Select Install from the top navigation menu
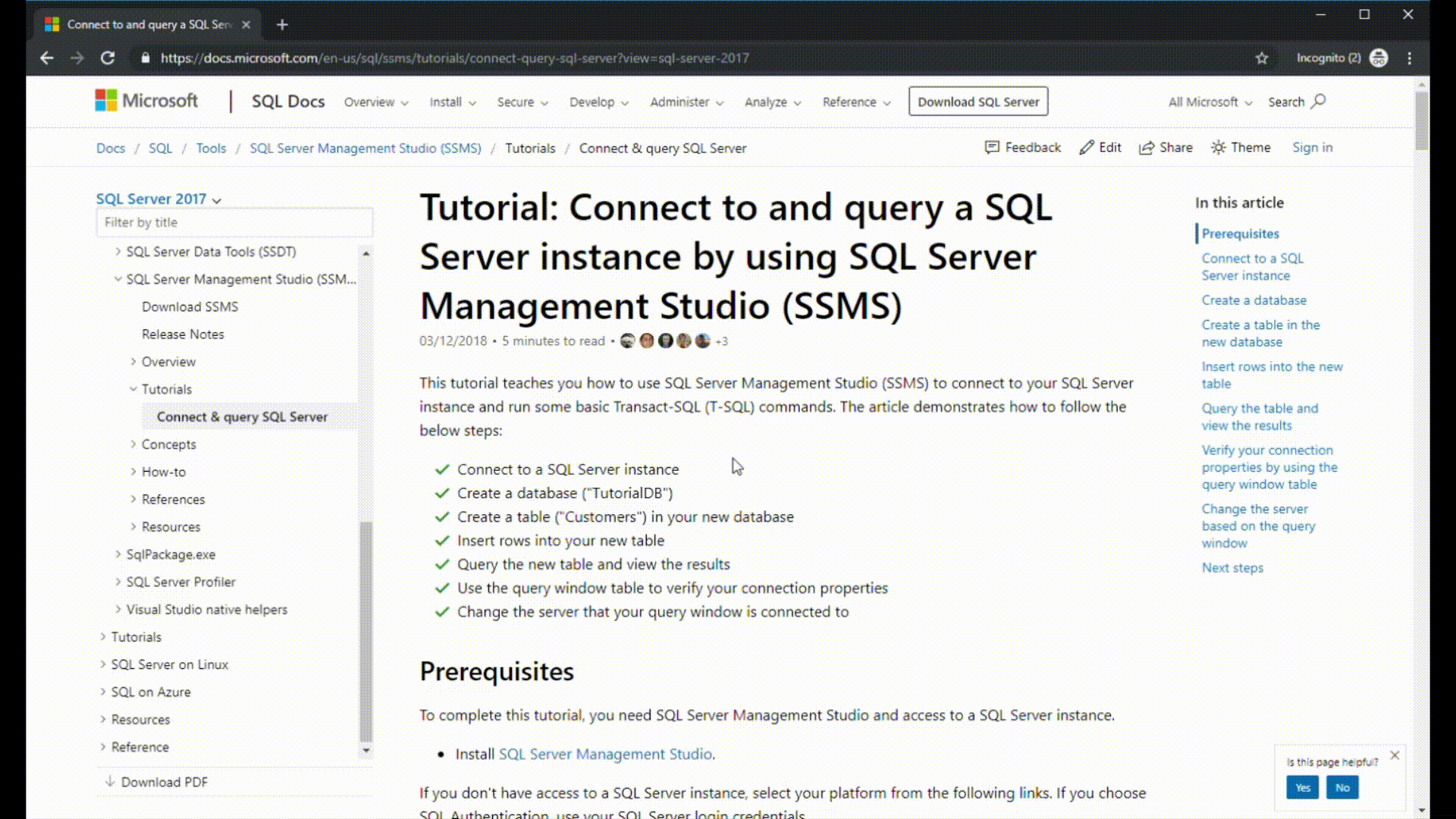Image resolution: width=1456 pixels, height=819 pixels. coord(448,101)
